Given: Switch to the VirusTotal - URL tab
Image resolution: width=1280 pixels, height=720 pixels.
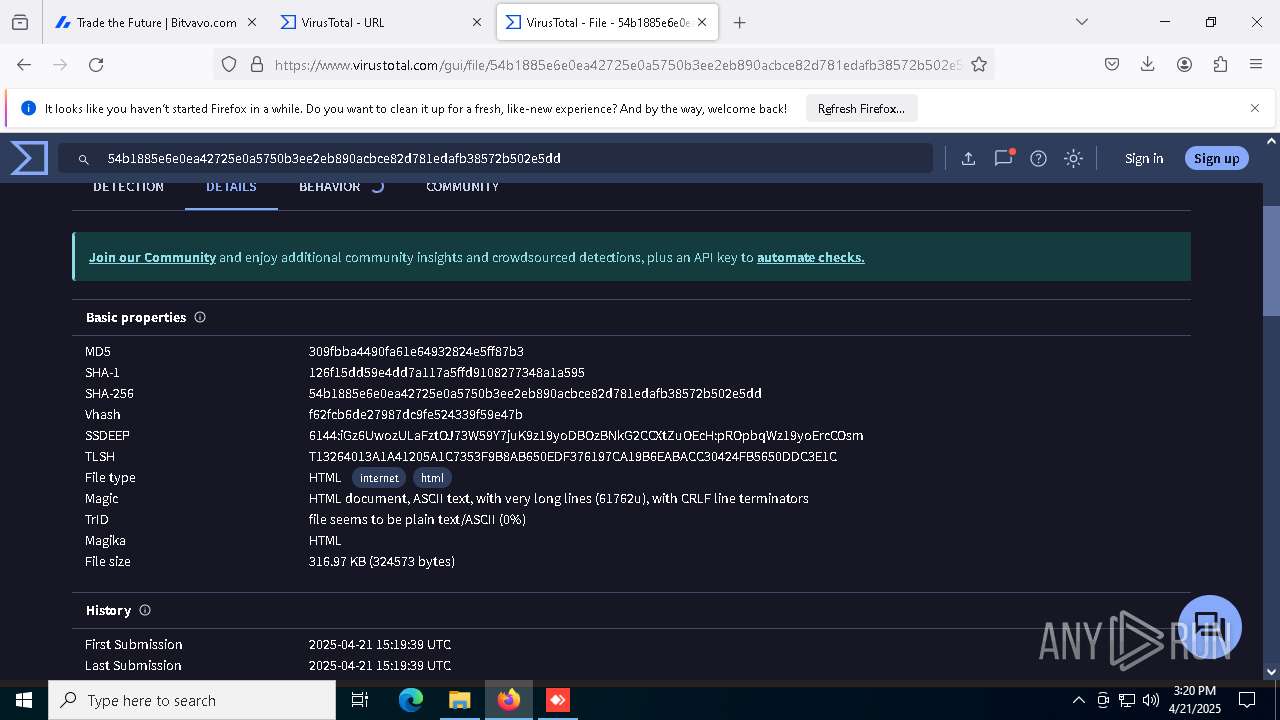Looking at the screenshot, I should tap(381, 22).
